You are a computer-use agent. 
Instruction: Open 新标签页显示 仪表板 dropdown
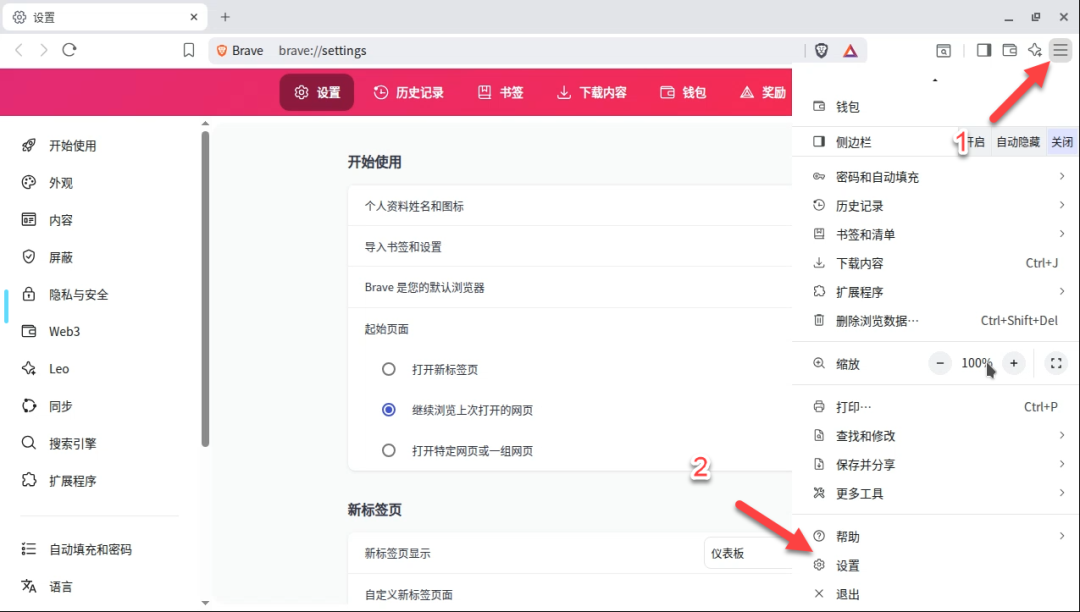point(748,553)
